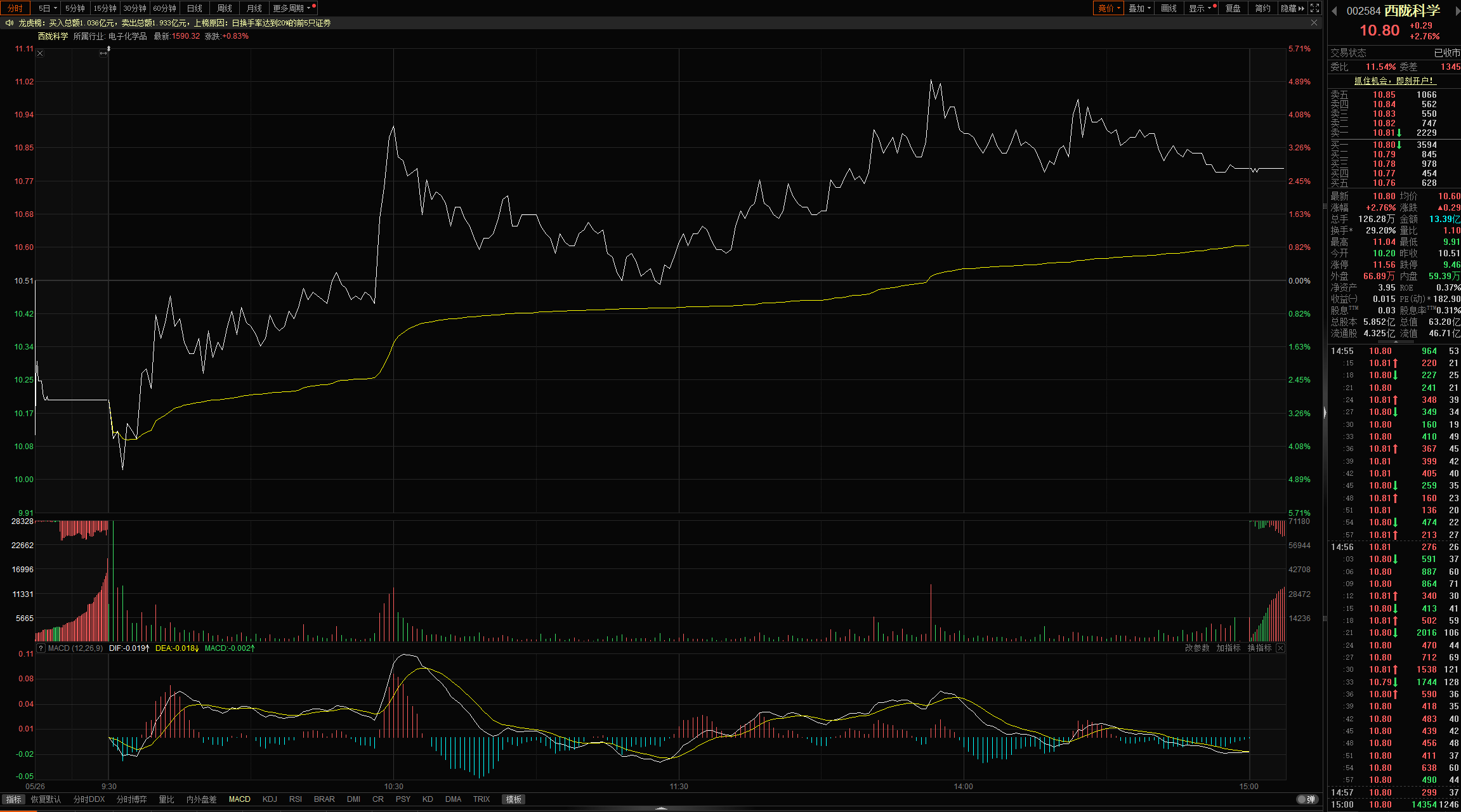Viewport: 1461px width, 812px height.
Task: Select 分时博弈 indicator
Action: pos(131,799)
